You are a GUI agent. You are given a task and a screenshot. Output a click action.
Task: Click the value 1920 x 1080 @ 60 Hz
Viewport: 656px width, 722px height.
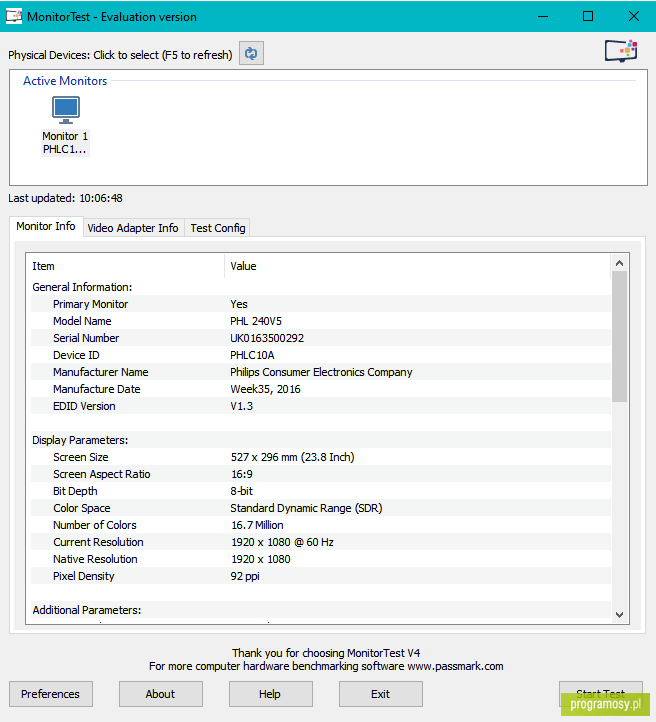pos(282,542)
